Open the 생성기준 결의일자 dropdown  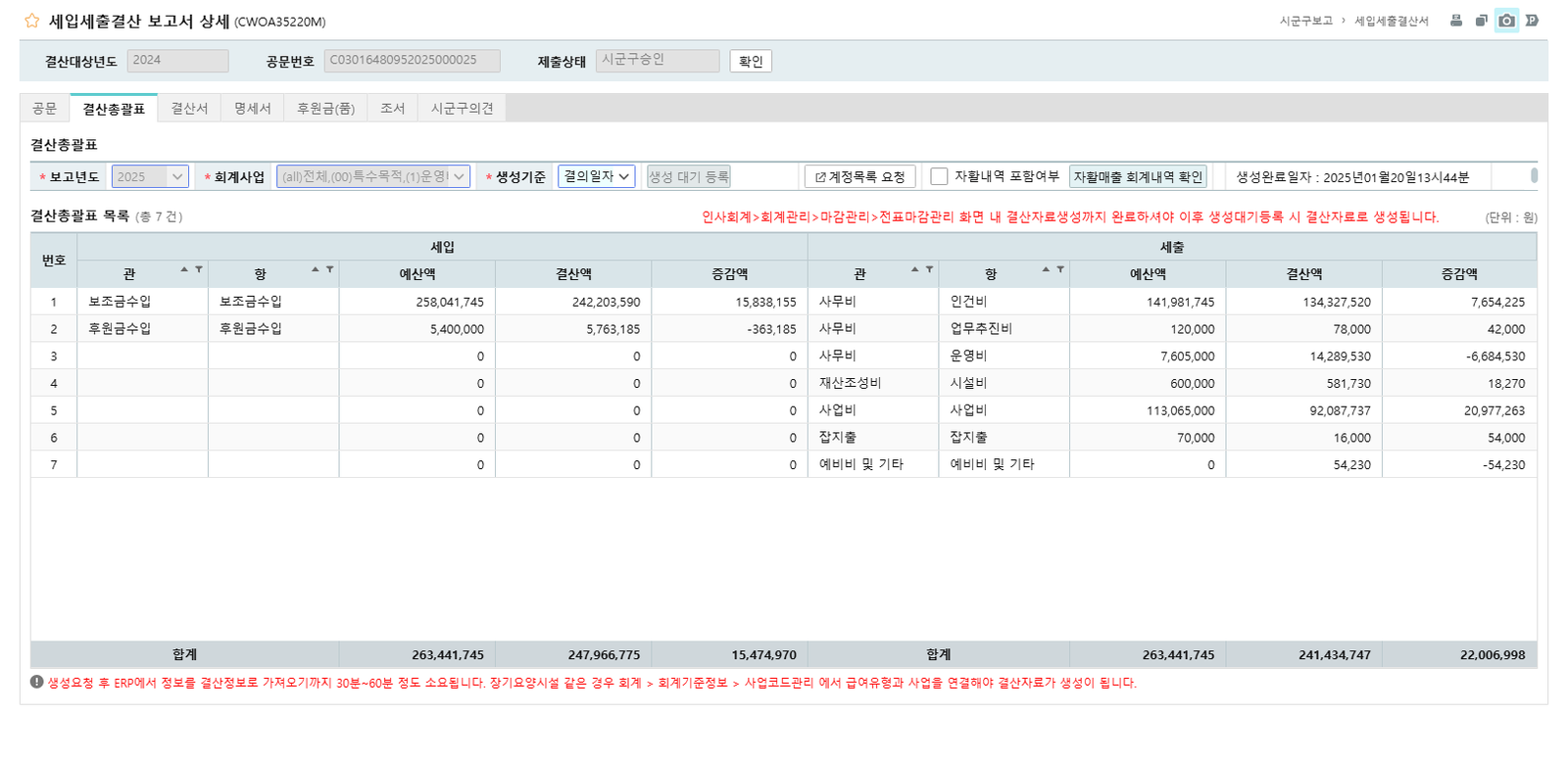click(x=596, y=176)
